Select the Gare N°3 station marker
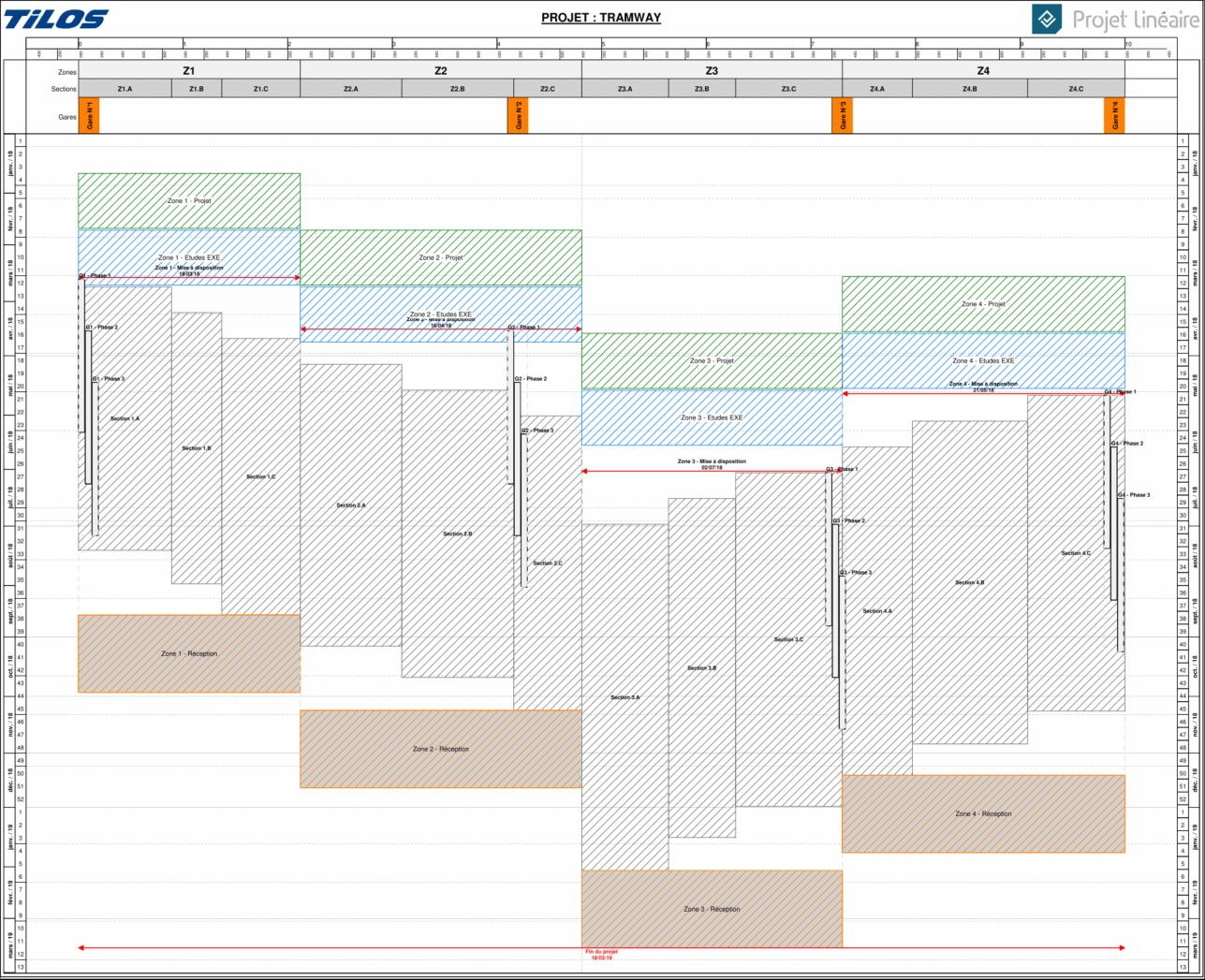1205x980 pixels. pos(843,115)
